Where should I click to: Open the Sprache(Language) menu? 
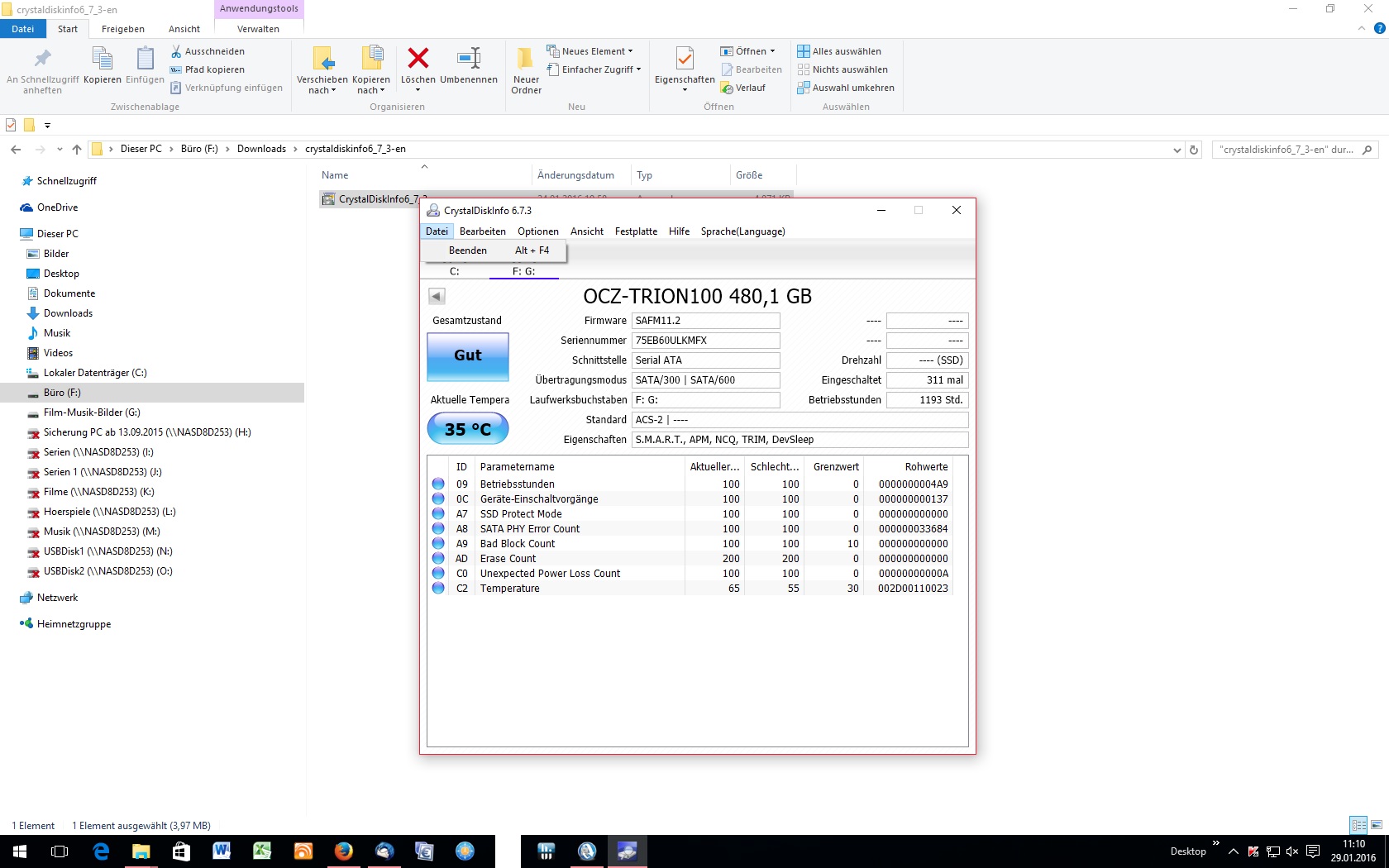click(x=743, y=231)
